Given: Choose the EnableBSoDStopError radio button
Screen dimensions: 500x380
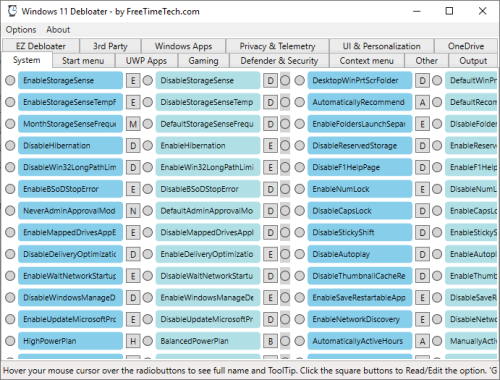Looking at the screenshot, I should click(x=10, y=189).
